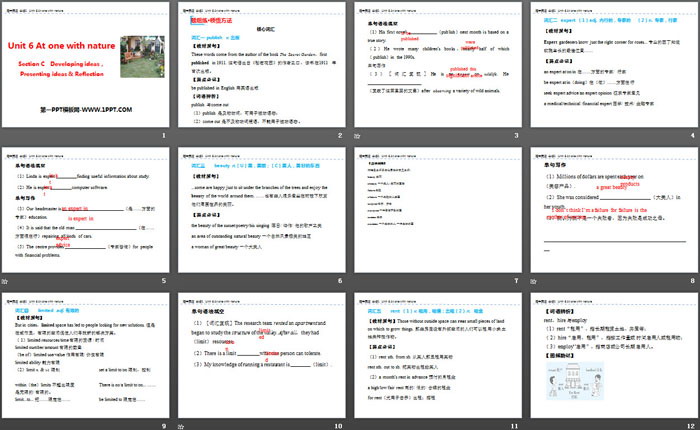
Task: Choose slide 7 with the vocabulary list
Action: coord(438,212)
